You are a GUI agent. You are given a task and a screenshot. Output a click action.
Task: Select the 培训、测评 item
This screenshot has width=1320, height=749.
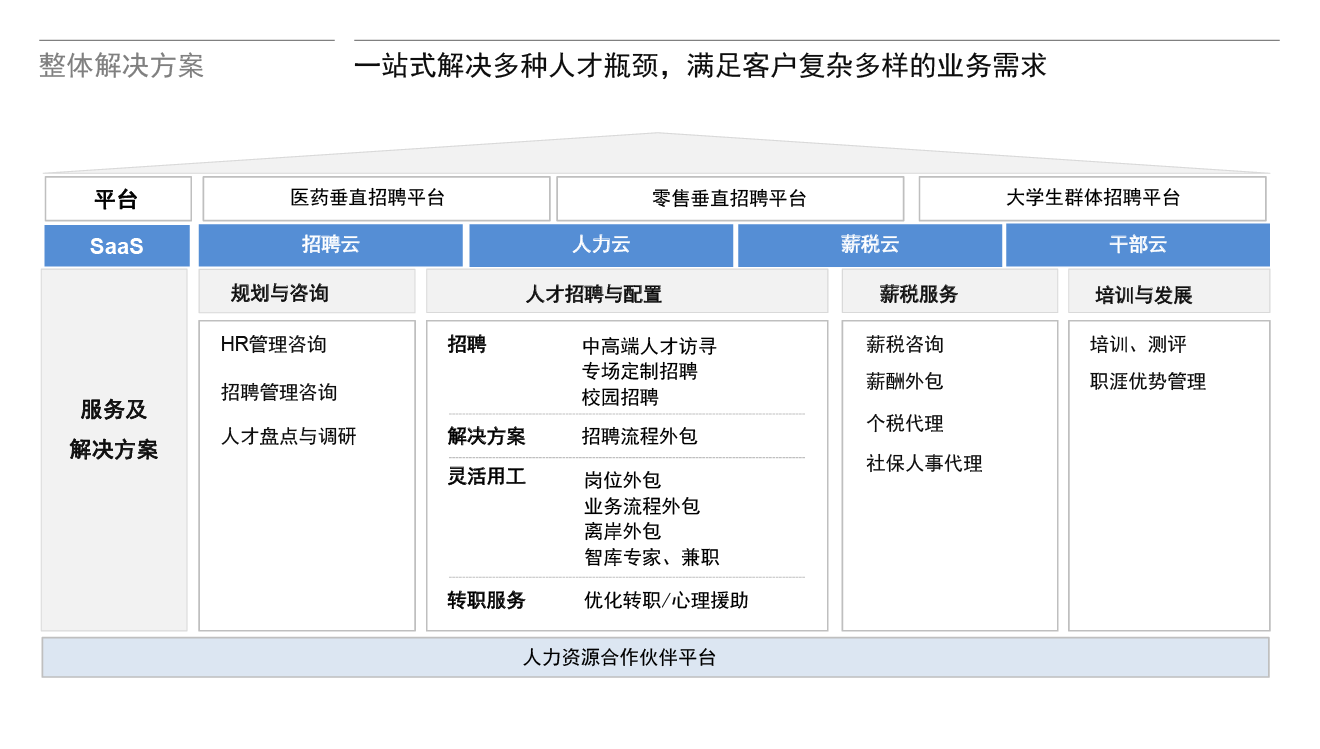pos(1138,345)
